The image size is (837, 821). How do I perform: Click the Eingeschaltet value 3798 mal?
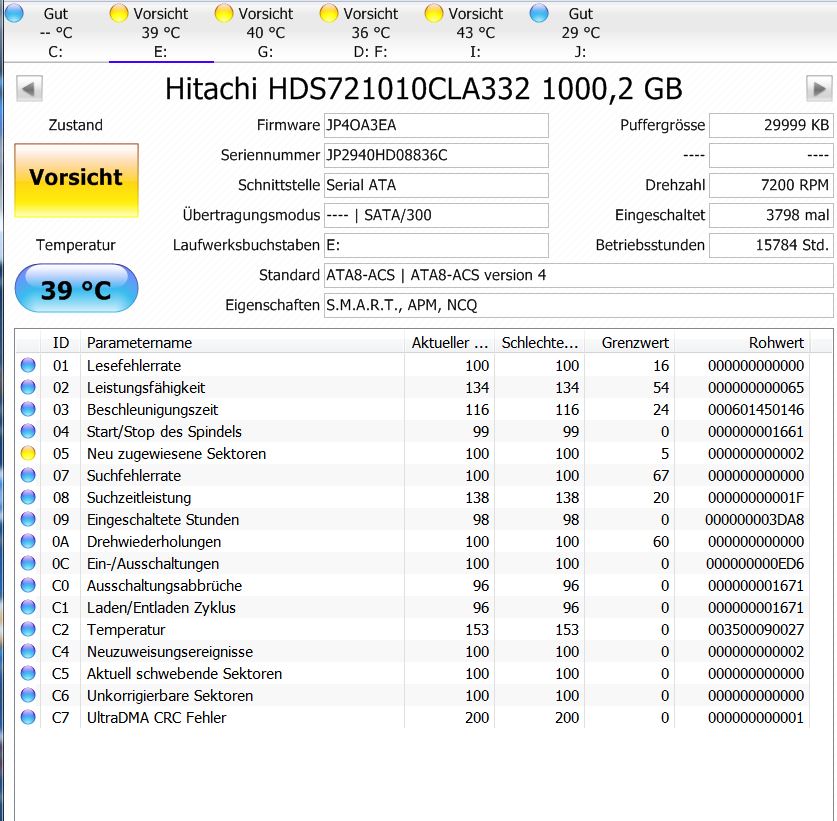[x=771, y=215]
